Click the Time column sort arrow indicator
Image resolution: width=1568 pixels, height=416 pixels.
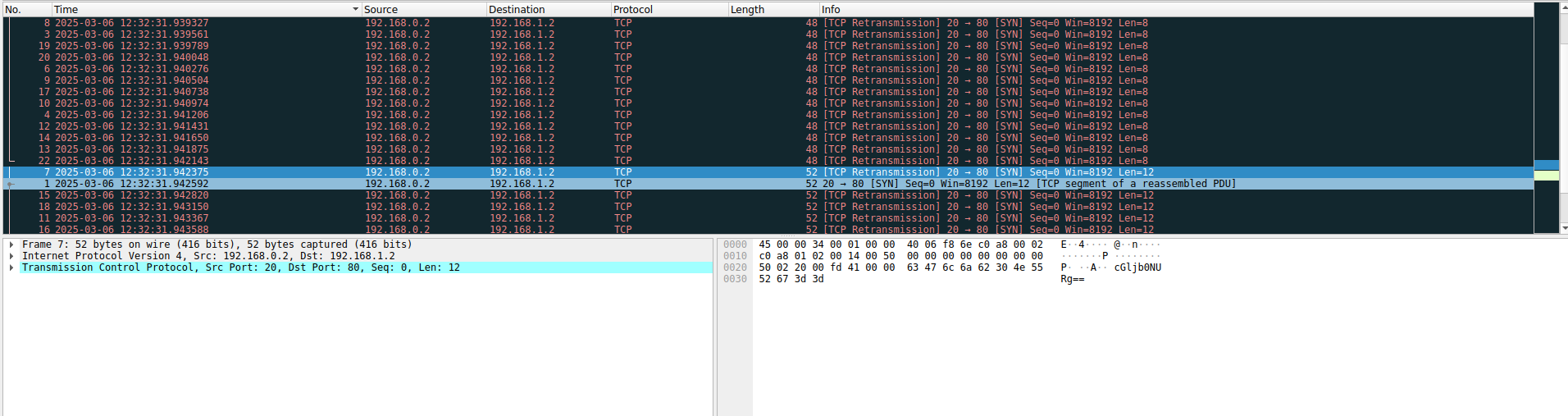[355, 9]
